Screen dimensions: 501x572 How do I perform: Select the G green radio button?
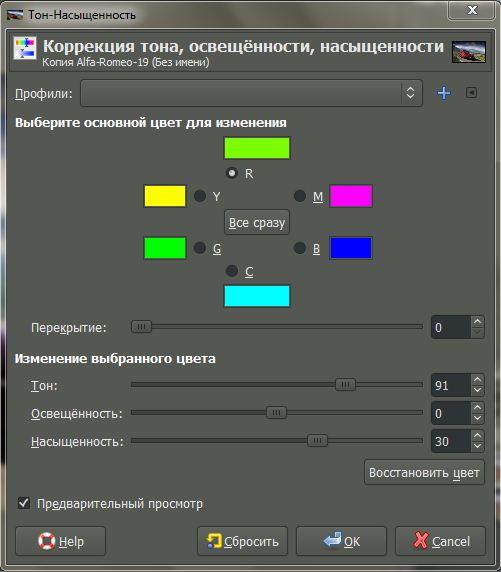[200, 248]
